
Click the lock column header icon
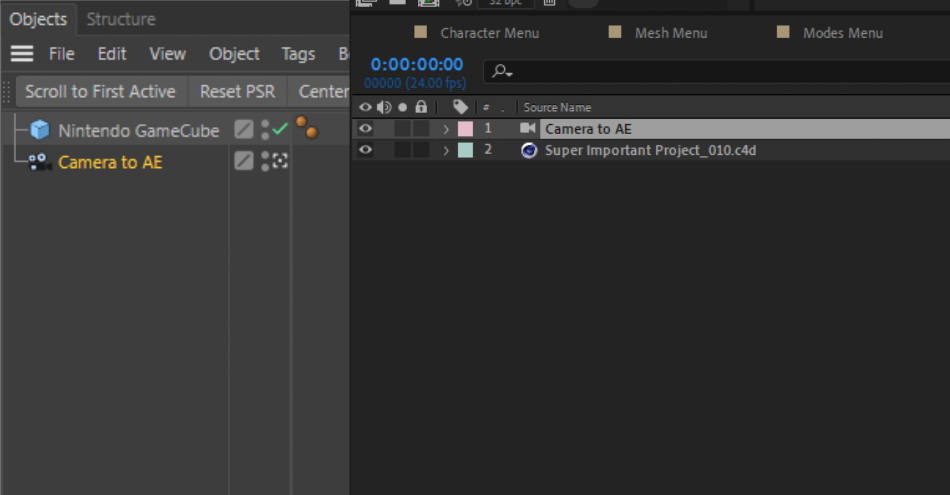coord(421,107)
